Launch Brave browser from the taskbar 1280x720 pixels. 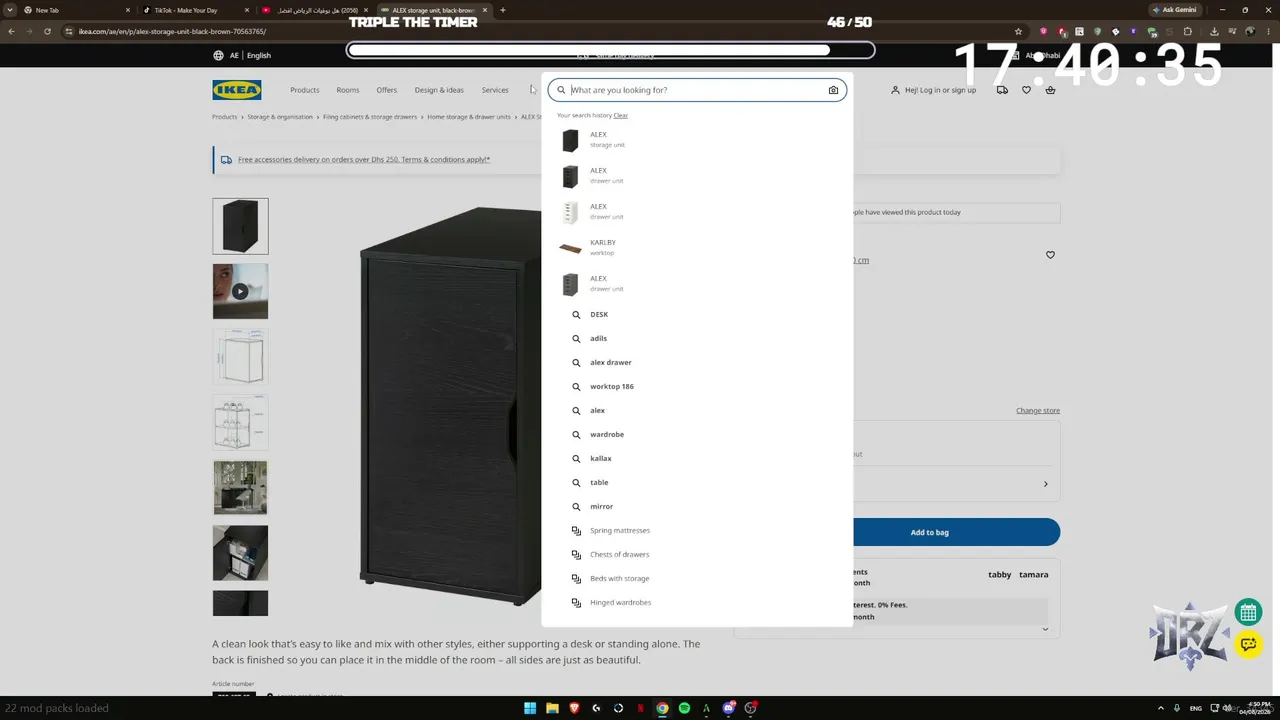pos(574,708)
